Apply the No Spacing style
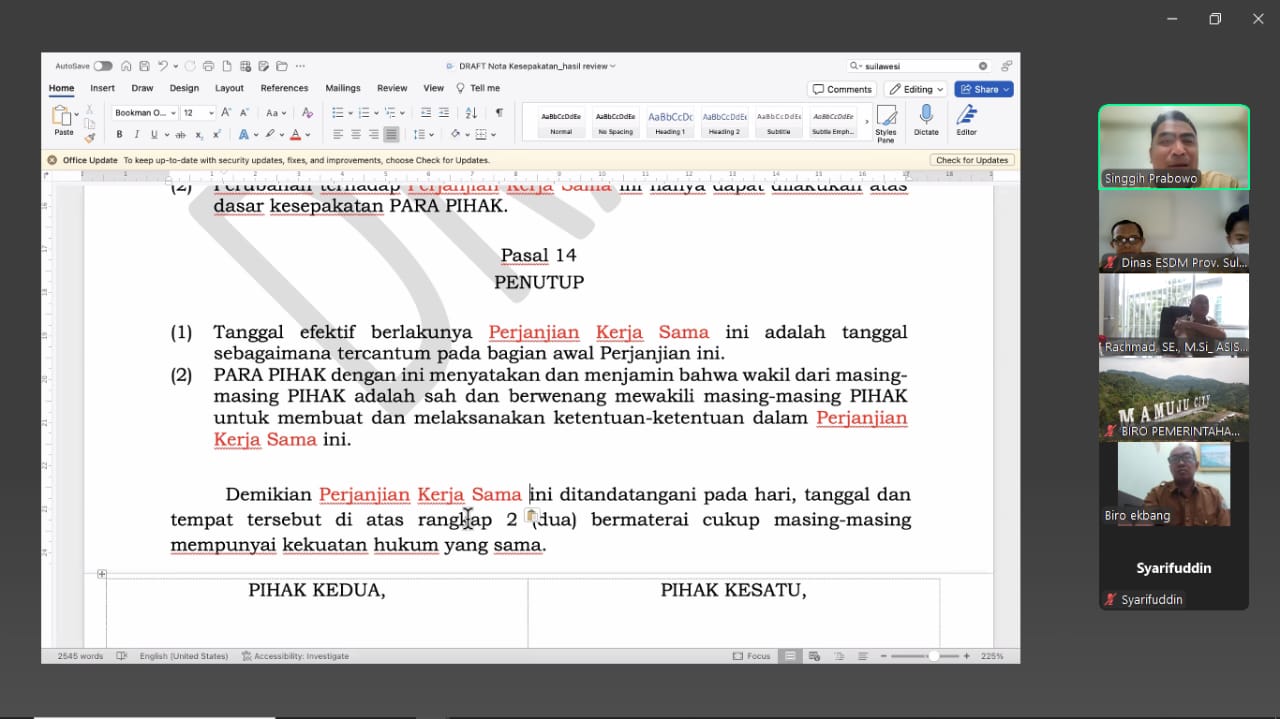Image resolution: width=1280 pixels, height=719 pixels. click(x=615, y=122)
